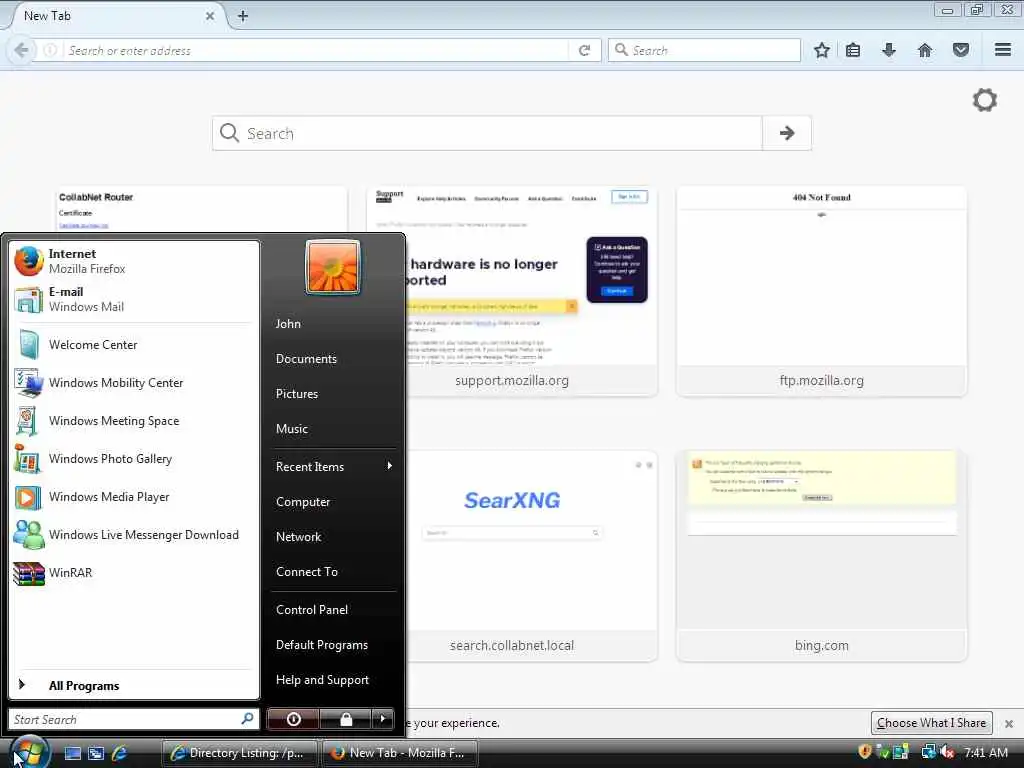Open the bing.com tile
1024x768 pixels.
(822, 556)
